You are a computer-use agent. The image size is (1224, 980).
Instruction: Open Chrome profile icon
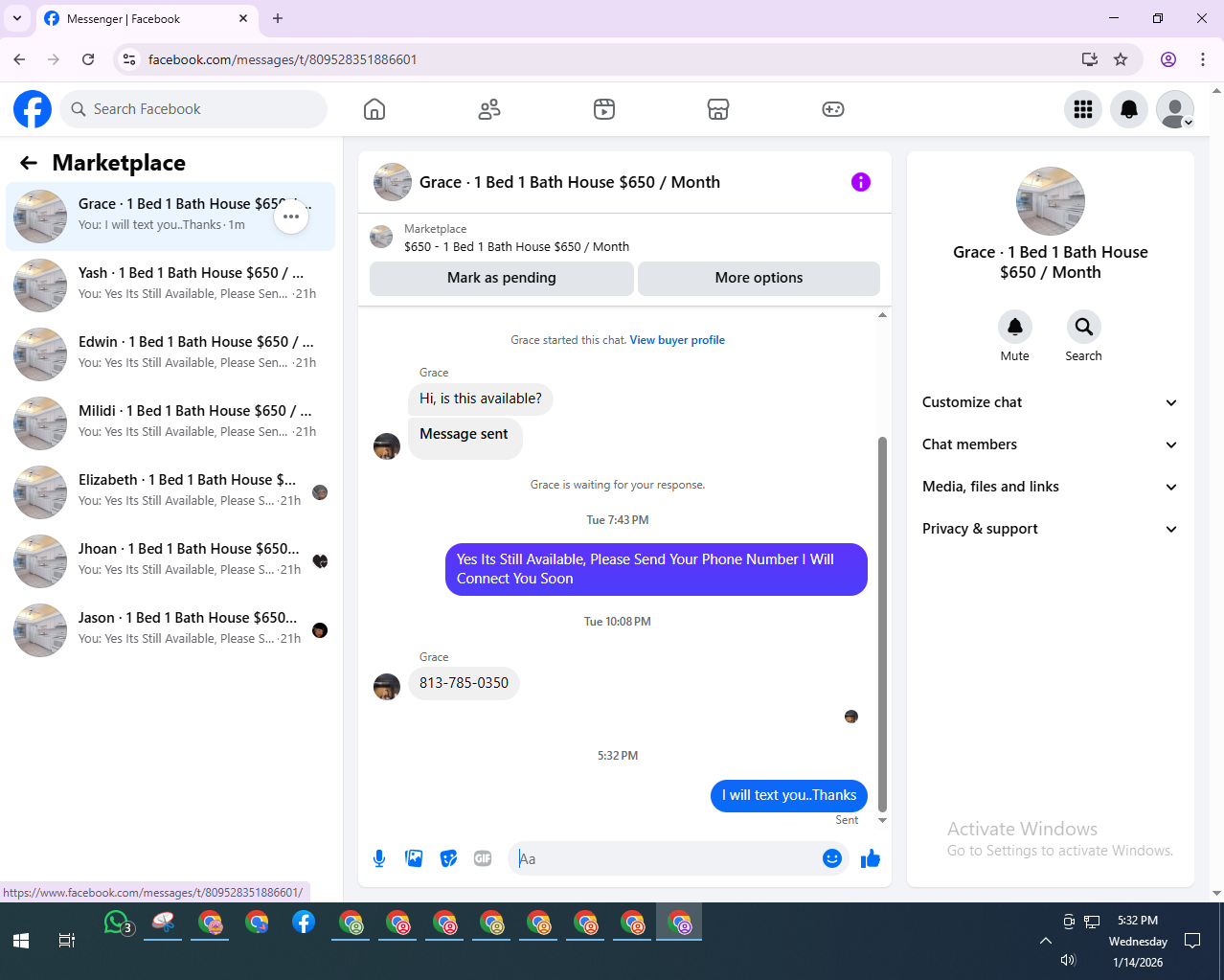point(1168,59)
